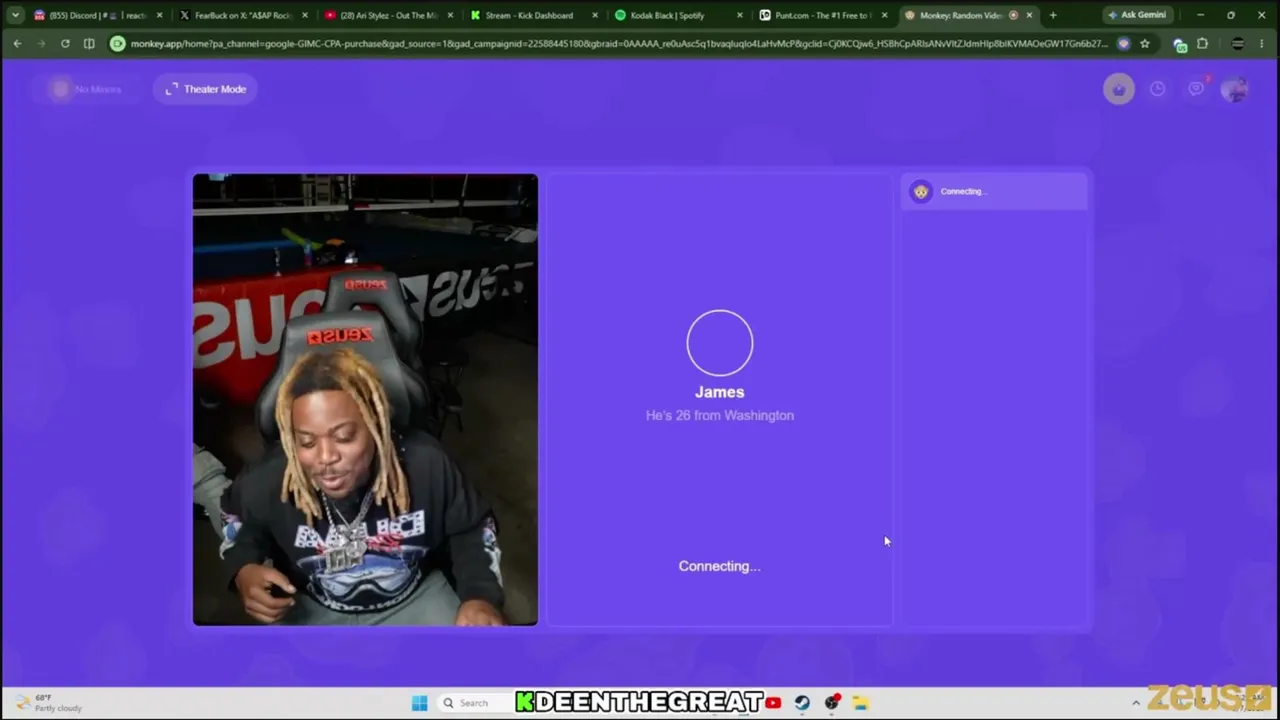The height and width of the screenshot is (720, 1280).
Task: Open the browser extensions puzzle icon
Action: (1202, 44)
